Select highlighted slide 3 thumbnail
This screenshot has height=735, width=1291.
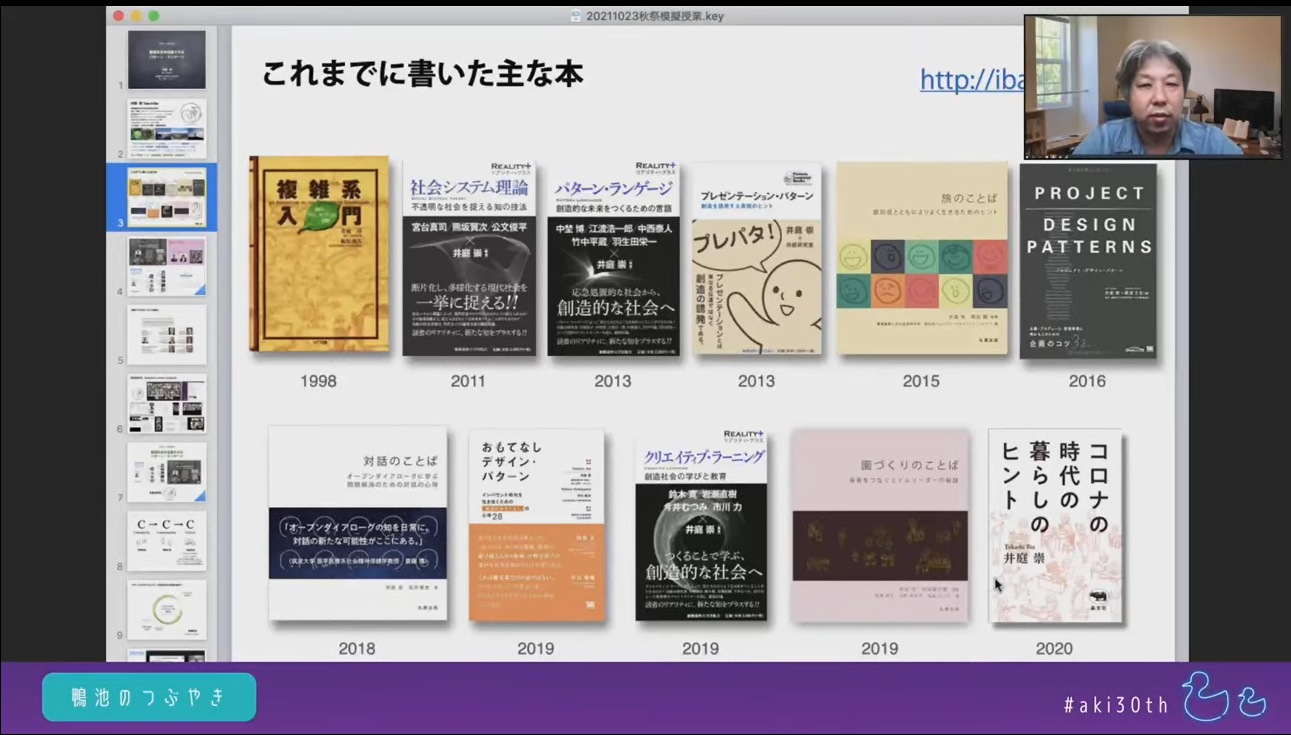click(167, 197)
